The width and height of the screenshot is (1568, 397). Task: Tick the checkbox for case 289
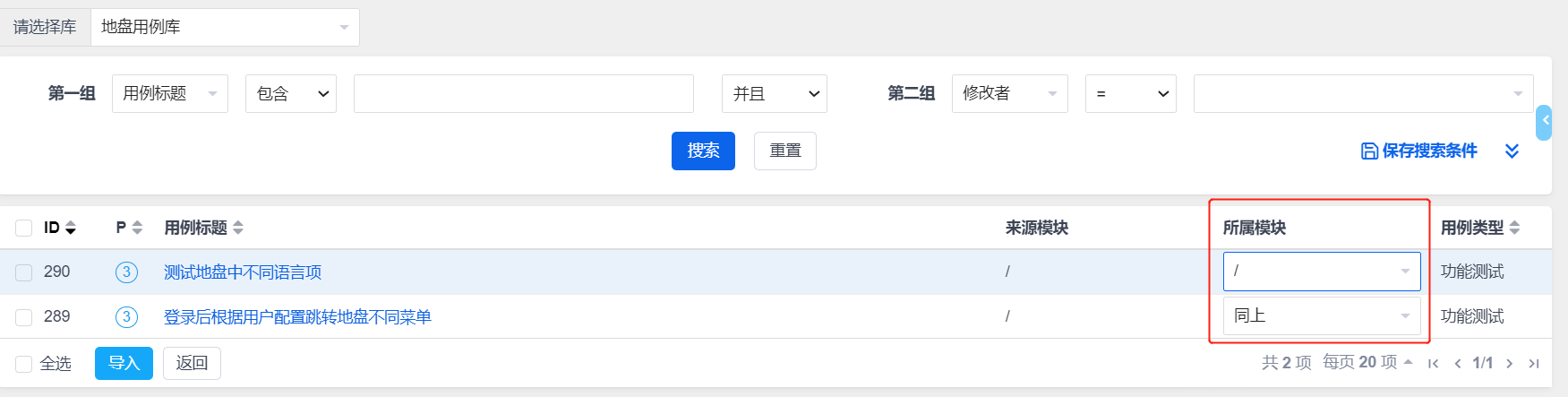coord(24,317)
